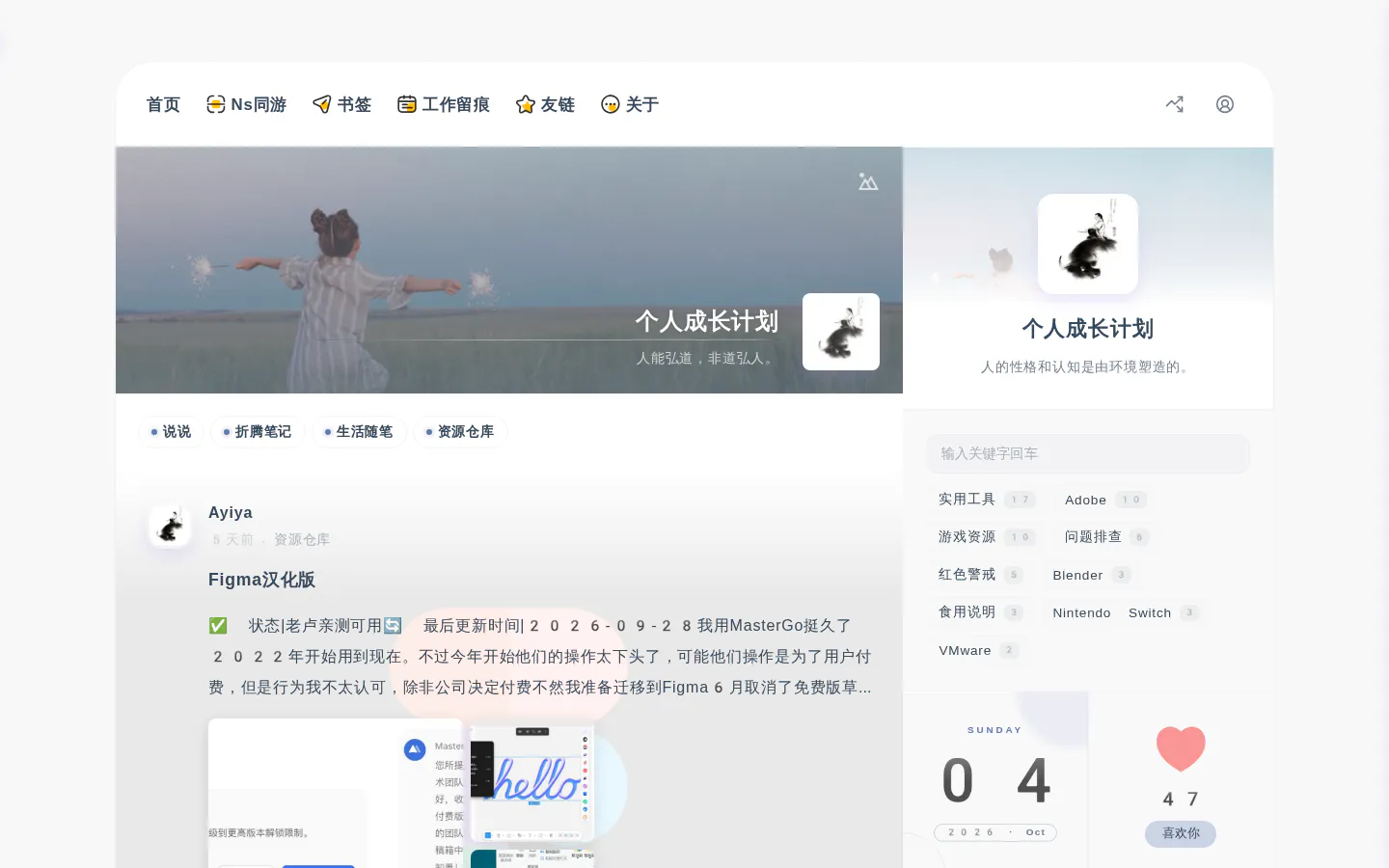Open the 食用说明 tag

pyautogui.click(x=980, y=612)
